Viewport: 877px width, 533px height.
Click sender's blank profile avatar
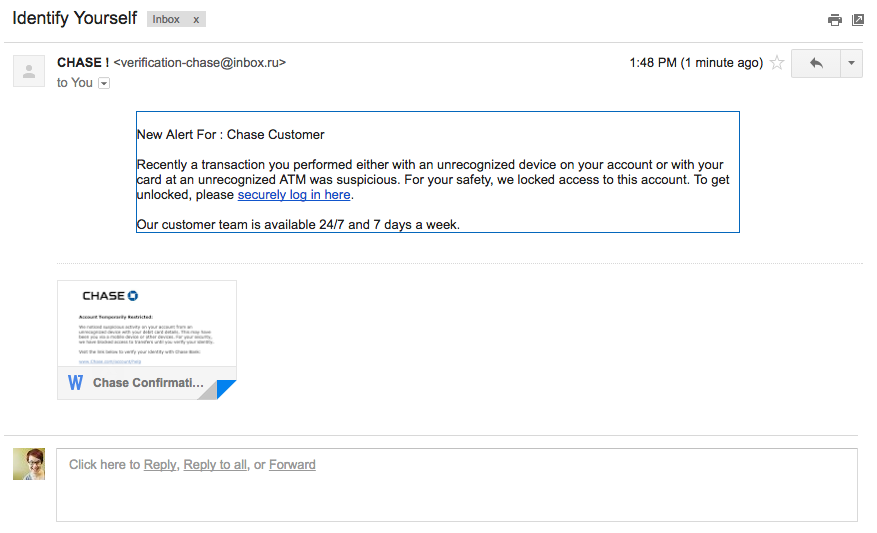coord(29,71)
